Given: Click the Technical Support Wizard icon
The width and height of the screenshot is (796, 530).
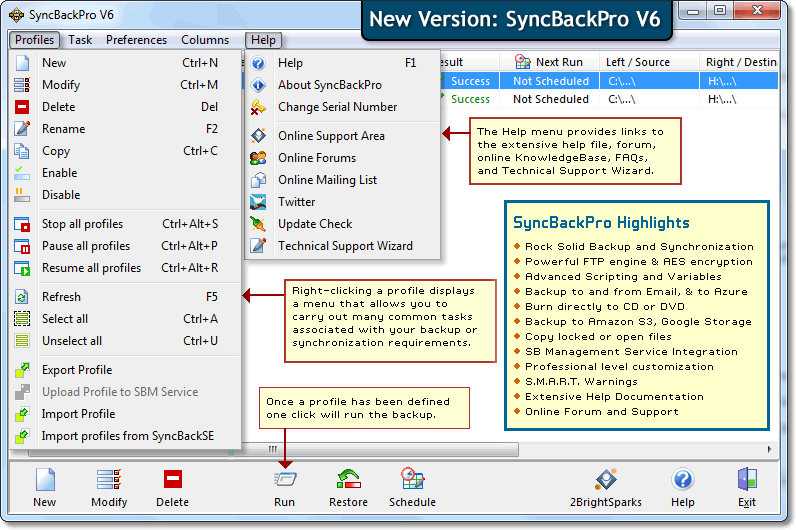Looking at the screenshot, I should [258, 246].
